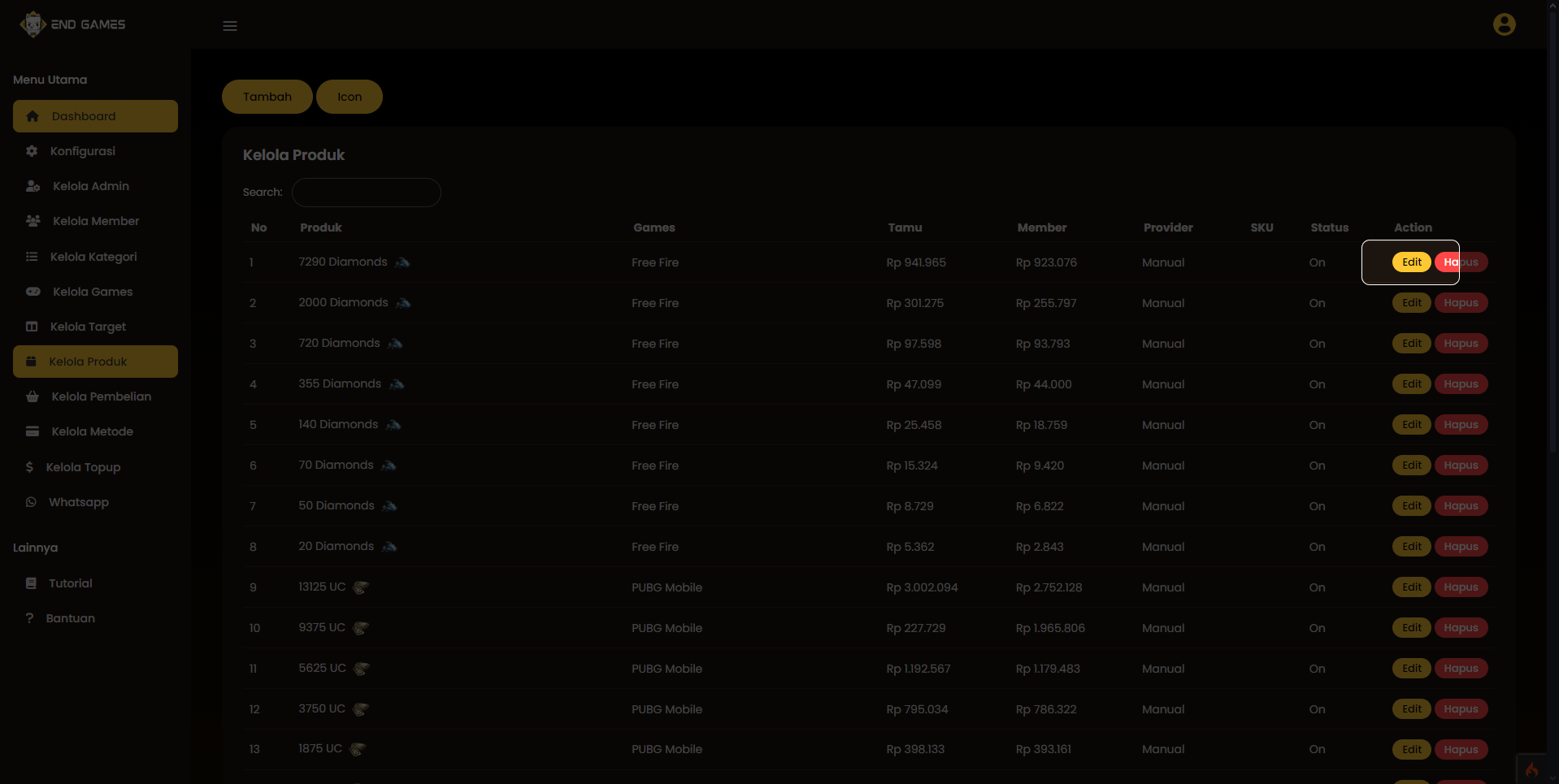
Task: Go to Kelola Admin page
Action: (95, 186)
